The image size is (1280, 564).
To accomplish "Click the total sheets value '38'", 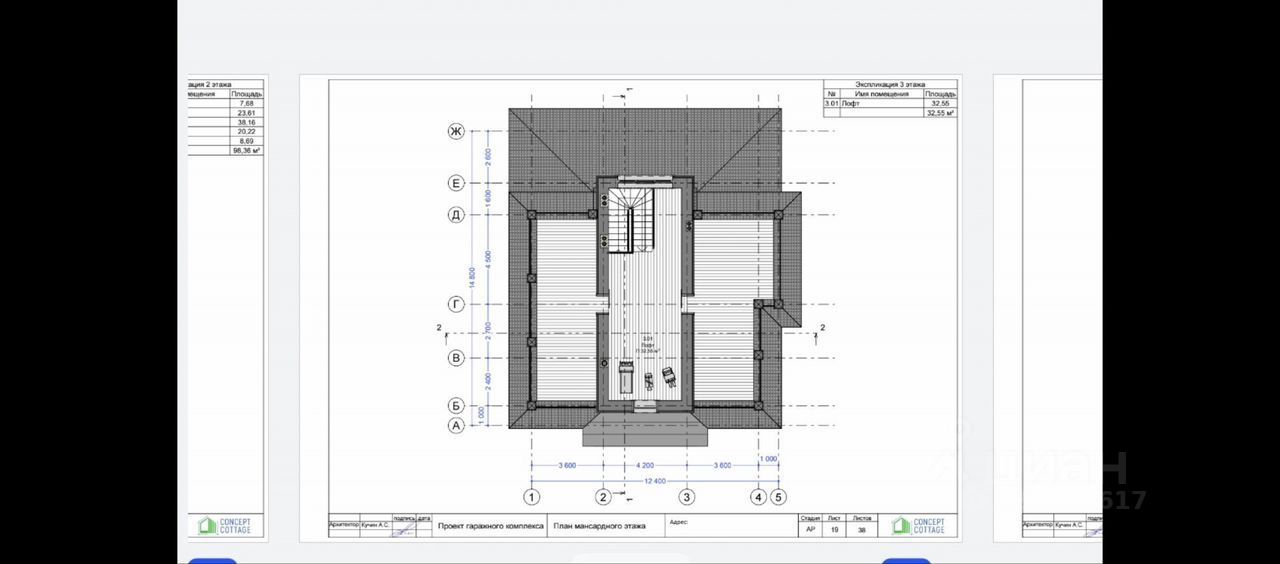I will [862, 532].
